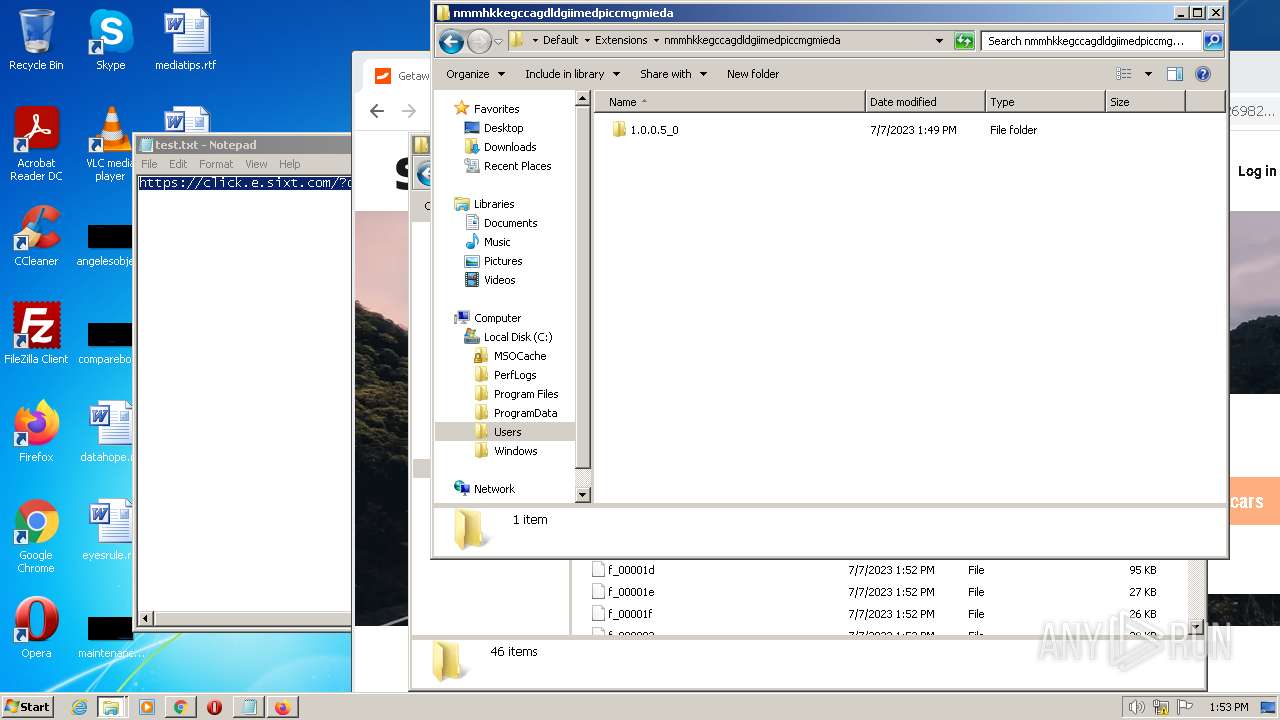
Task: Sort by Type column header
Action: (x=1045, y=102)
